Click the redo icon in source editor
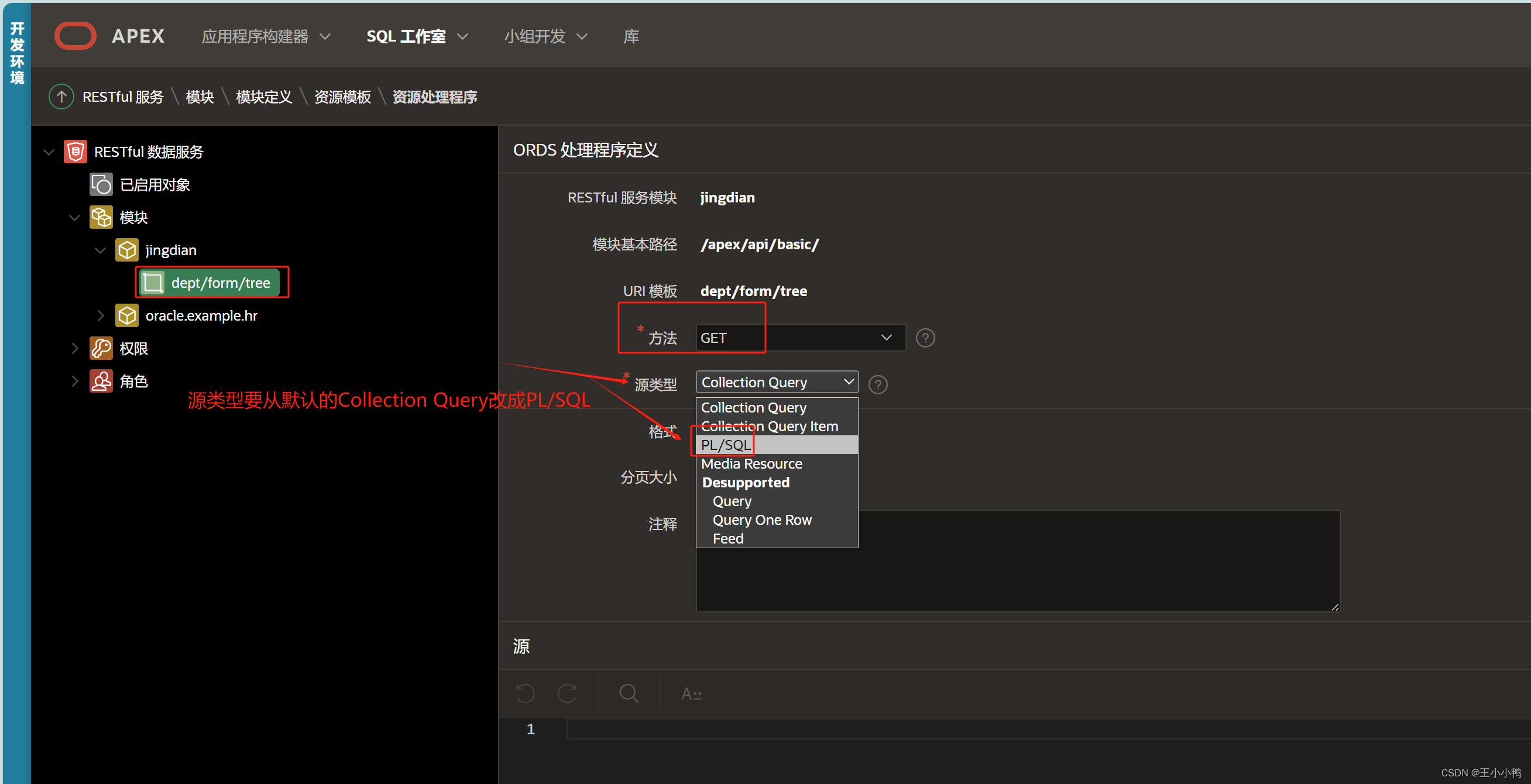Screen dimensions: 1531x784 pos(567,693)
